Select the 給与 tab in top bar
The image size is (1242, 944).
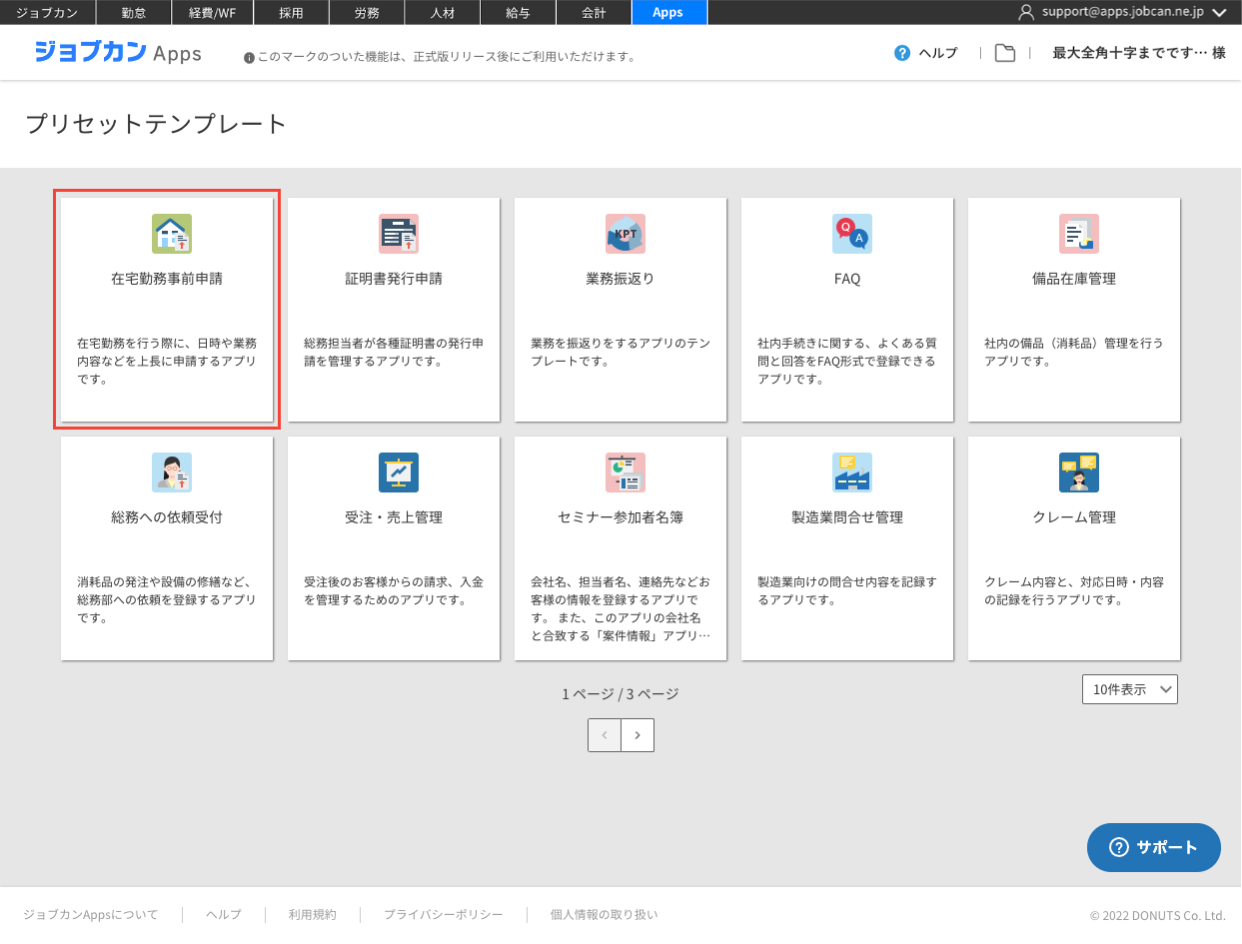click(x=518, y=12)
